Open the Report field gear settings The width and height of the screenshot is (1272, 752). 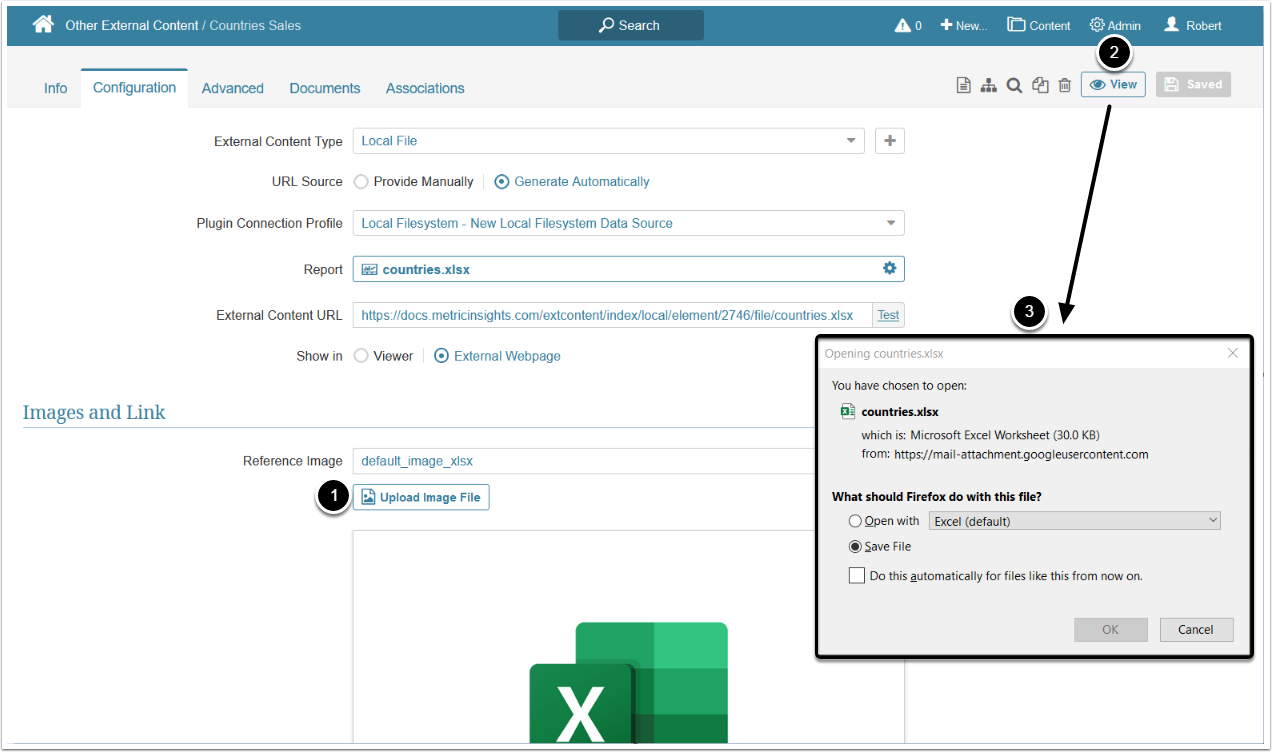[889, 269]
